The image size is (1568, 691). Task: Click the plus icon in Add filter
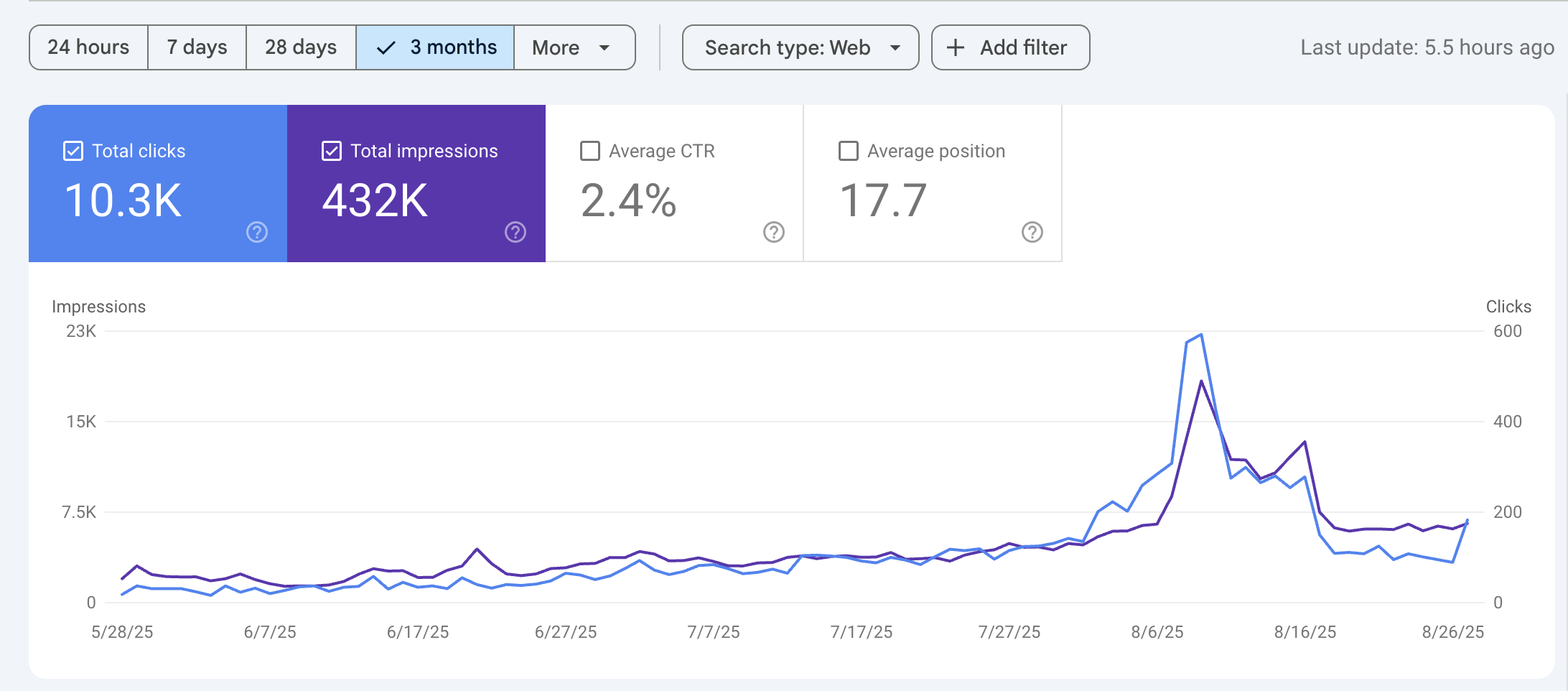[x=956, y=48]
